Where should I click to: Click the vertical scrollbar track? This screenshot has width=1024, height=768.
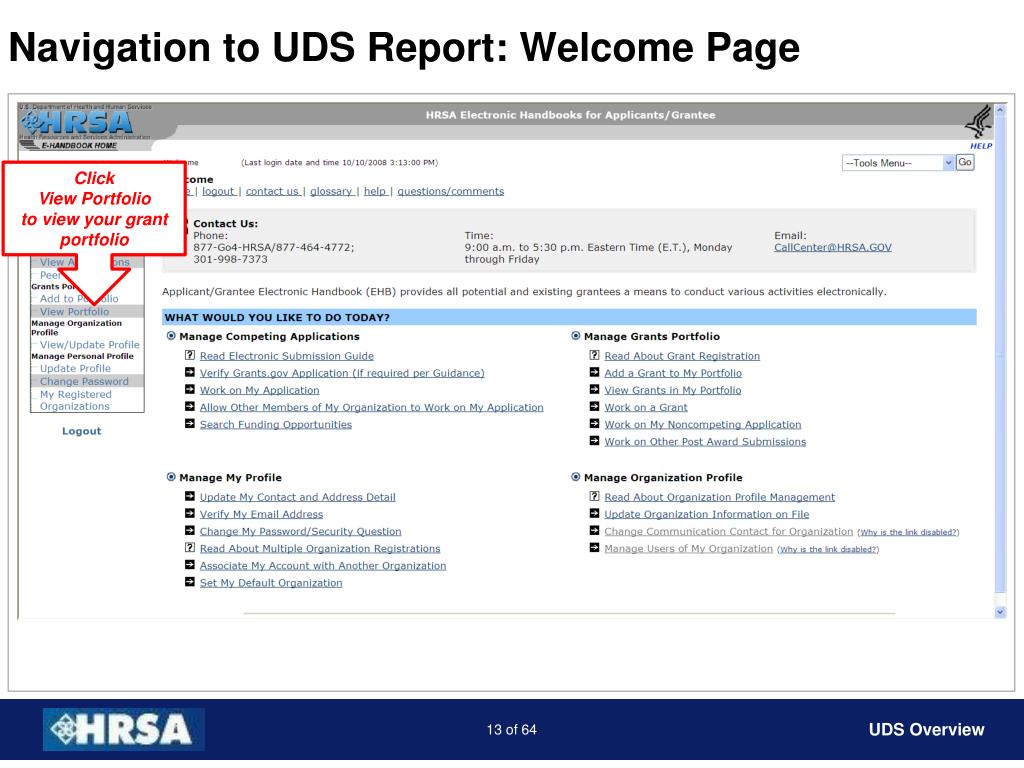coord(1000,359)
